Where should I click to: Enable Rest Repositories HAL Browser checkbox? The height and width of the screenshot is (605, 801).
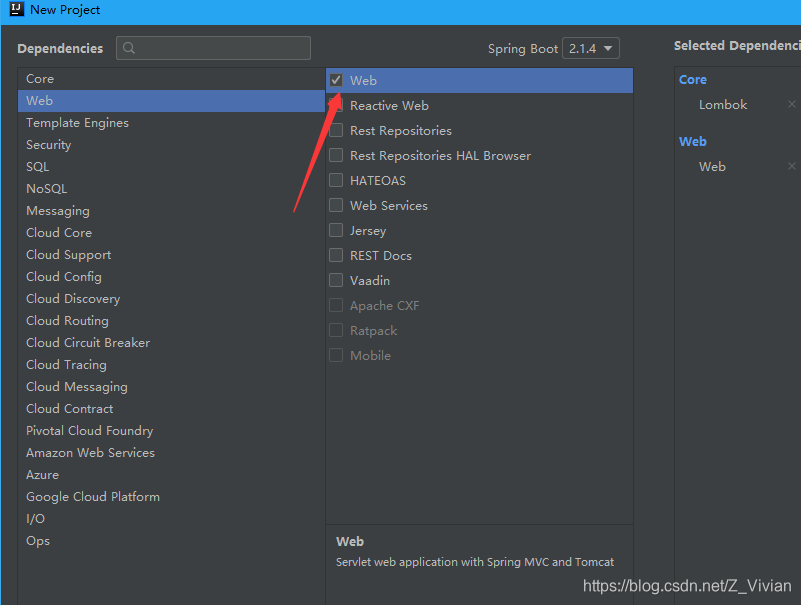click(x=336, y=155)
